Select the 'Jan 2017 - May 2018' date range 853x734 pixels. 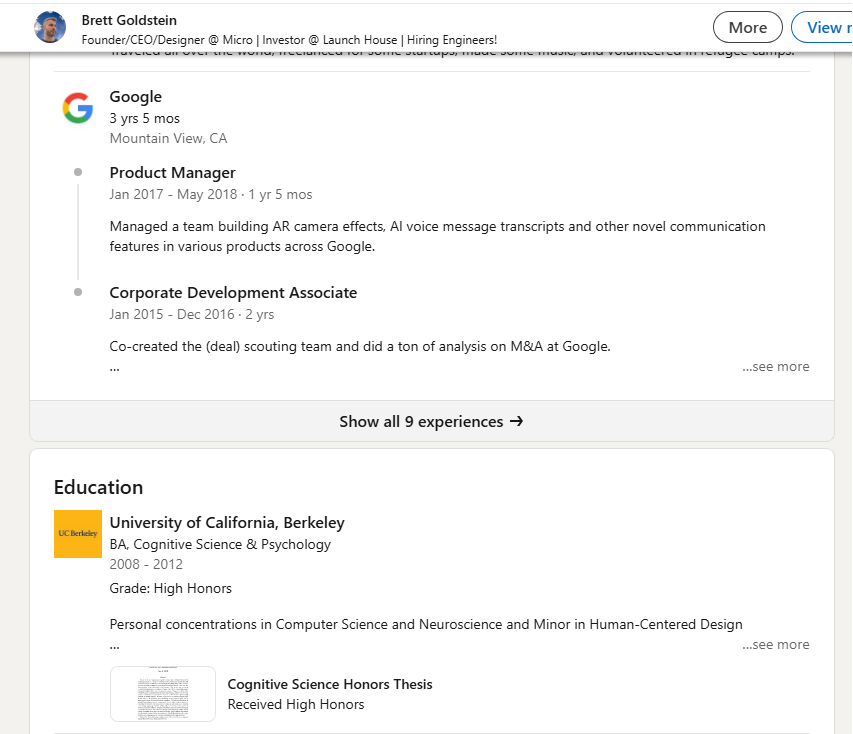pos(173,194)
